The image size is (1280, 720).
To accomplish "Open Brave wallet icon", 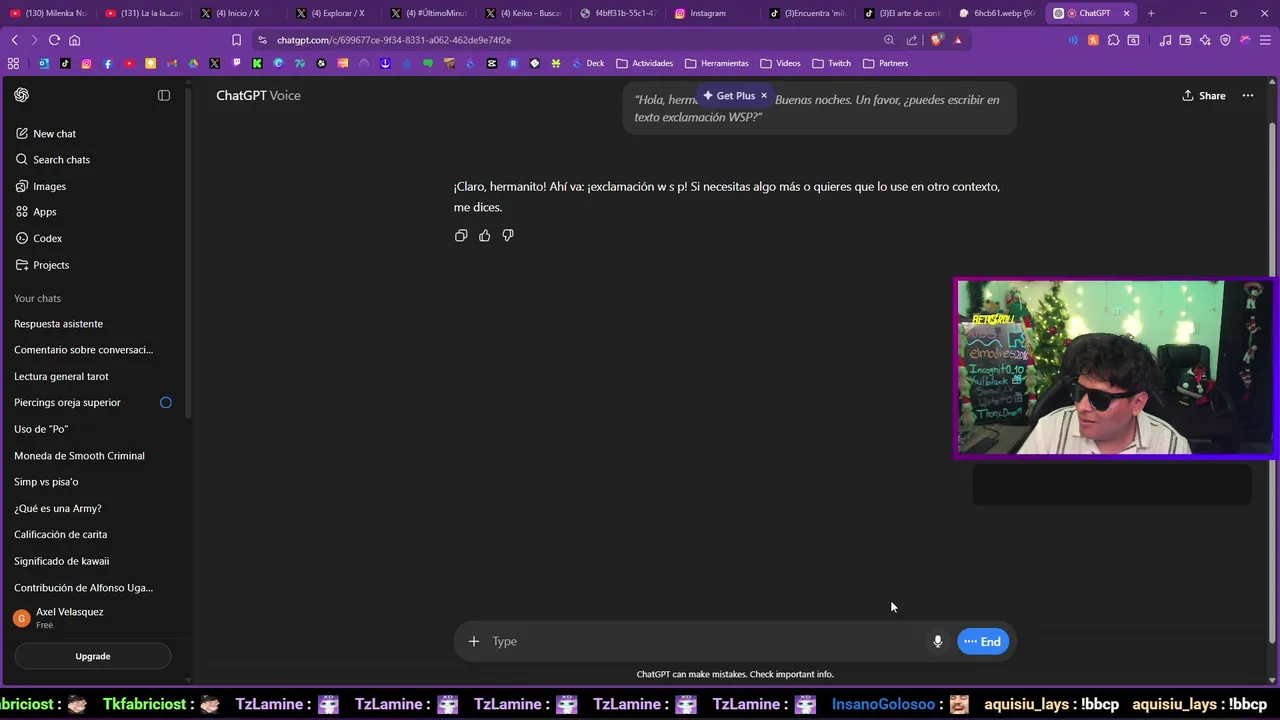I will (x=1185, y=40).
